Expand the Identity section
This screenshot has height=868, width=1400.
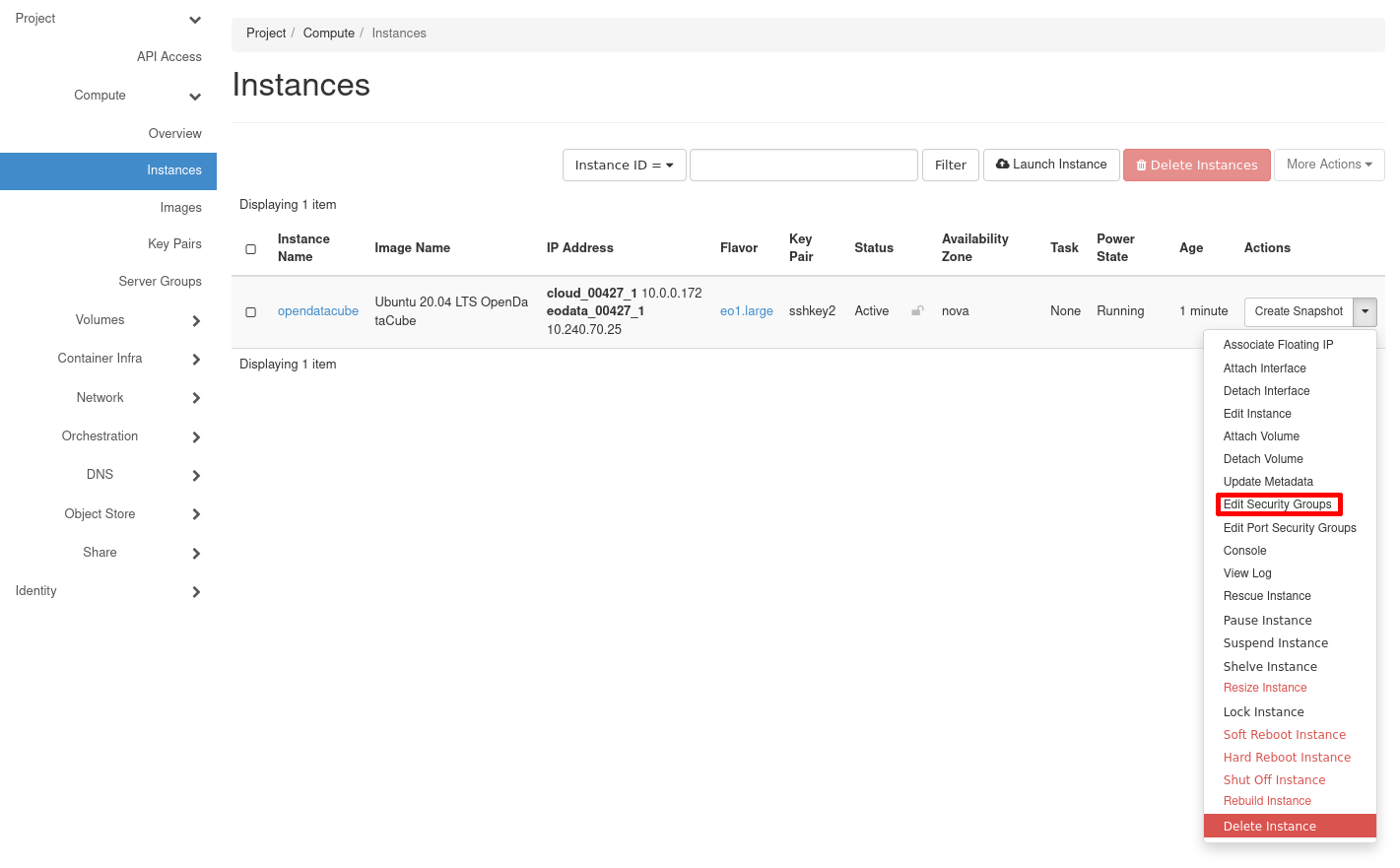196,592
